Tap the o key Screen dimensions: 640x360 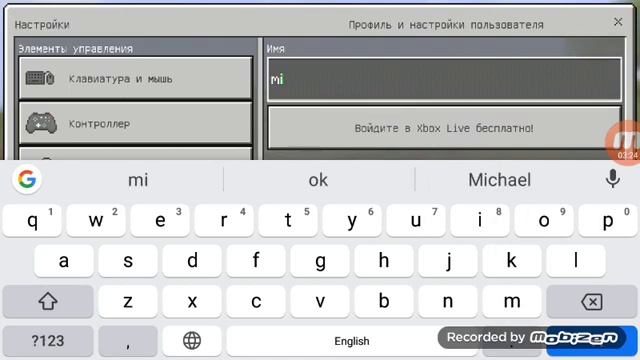(544, 220)
